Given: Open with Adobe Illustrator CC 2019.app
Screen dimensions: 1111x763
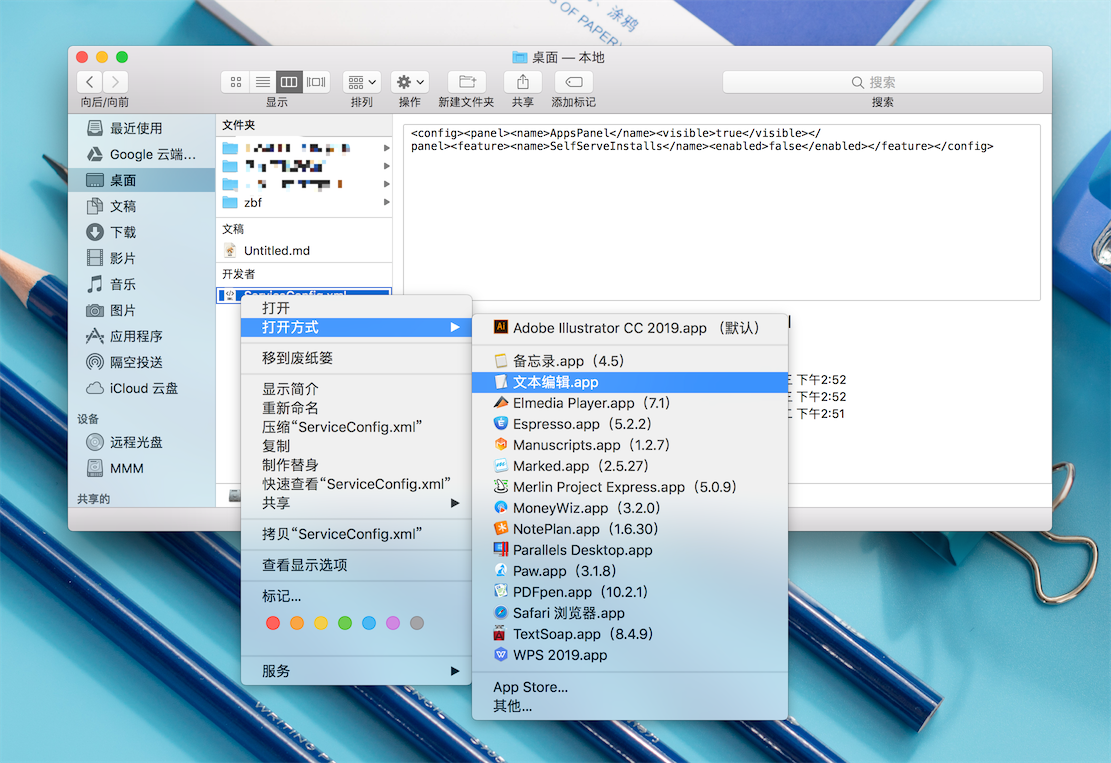Looking at the screenshot, I should click(x=630, y=328).
